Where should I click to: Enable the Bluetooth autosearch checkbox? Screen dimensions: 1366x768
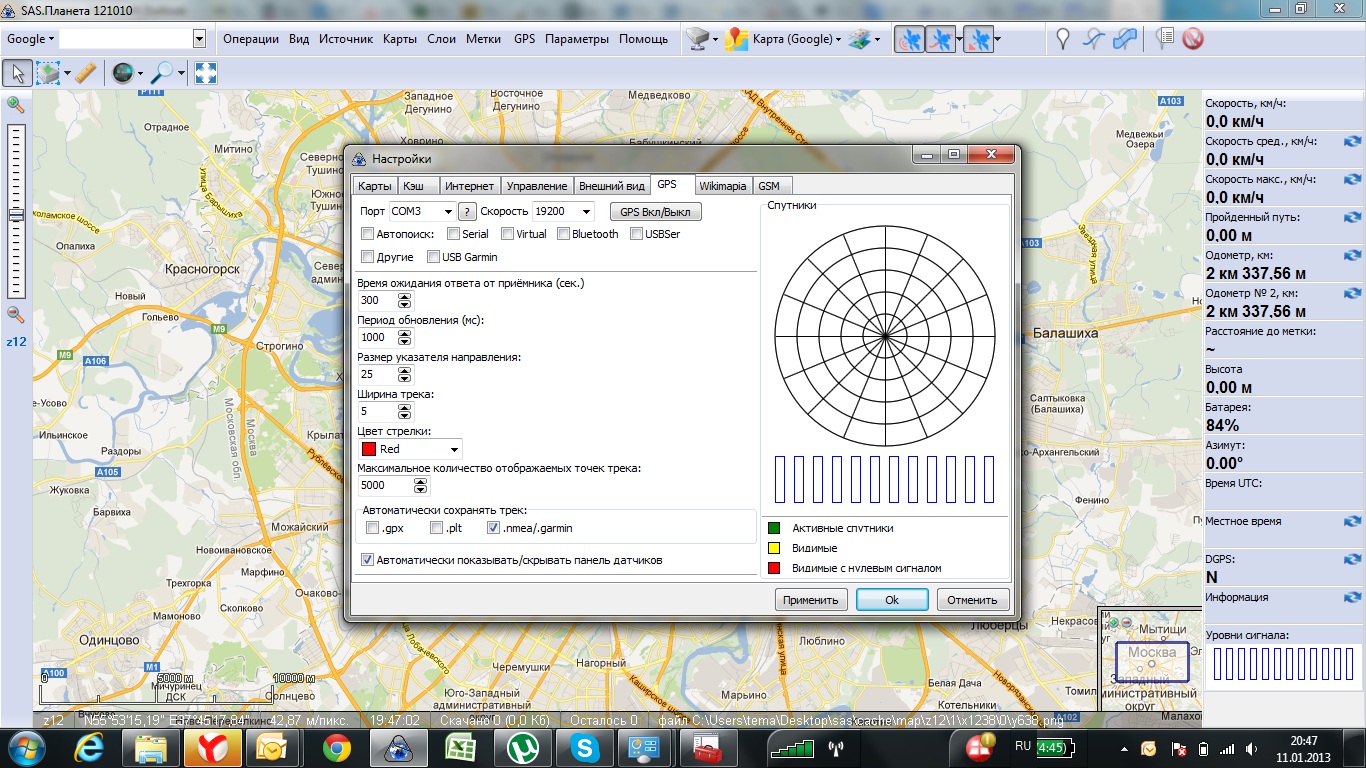tap(564, 234)
